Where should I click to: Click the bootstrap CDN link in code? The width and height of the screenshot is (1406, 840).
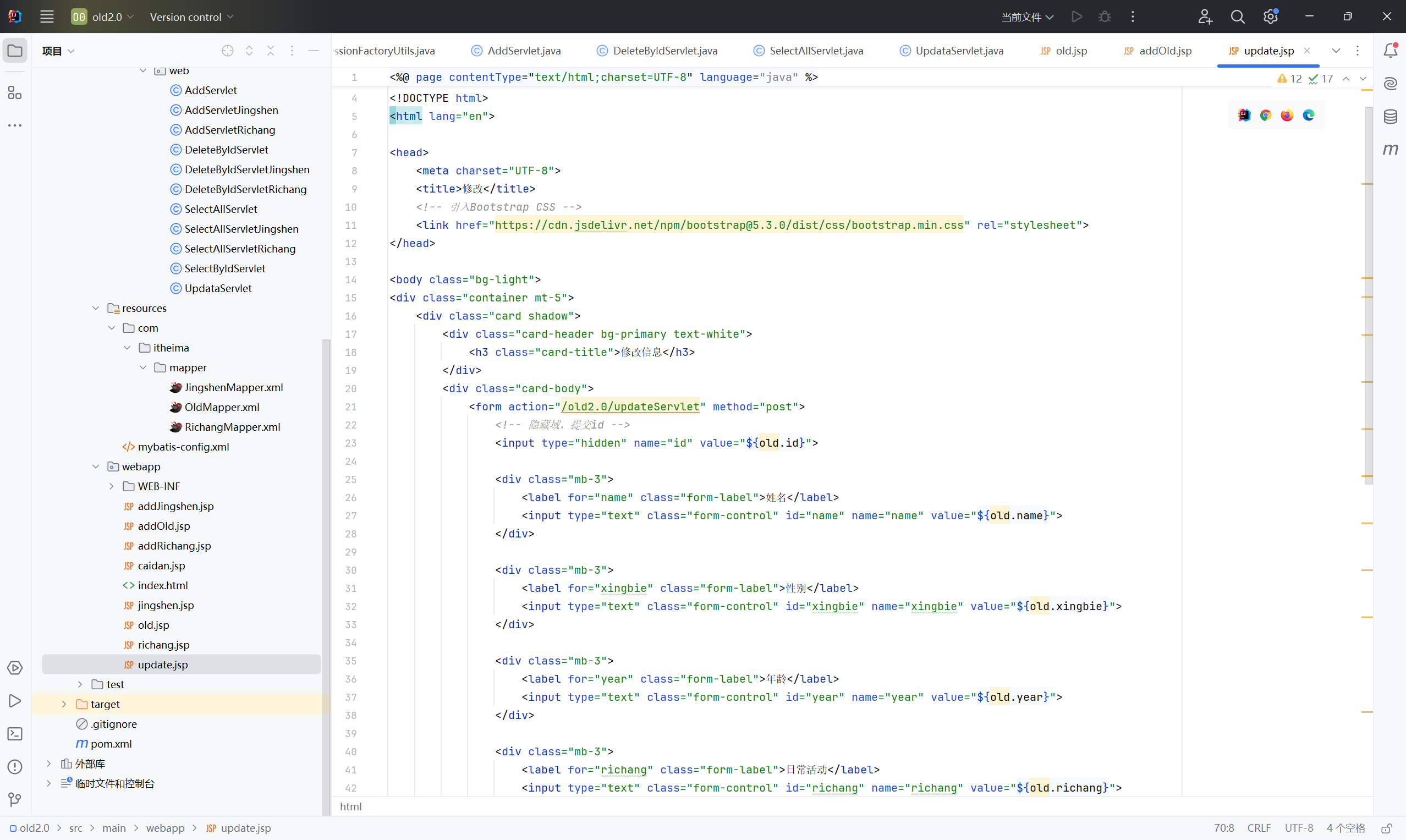(728, 226)
